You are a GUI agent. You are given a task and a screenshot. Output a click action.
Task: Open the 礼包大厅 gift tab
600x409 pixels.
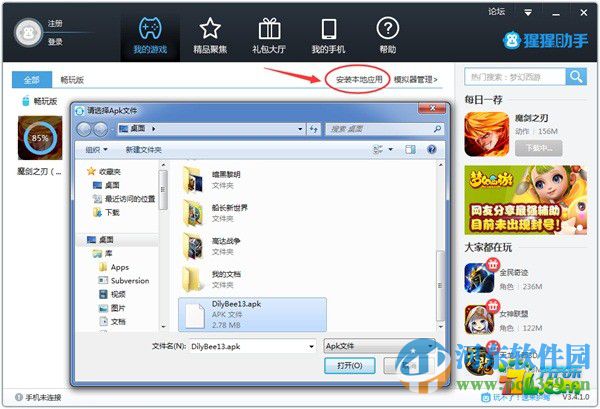269,36
